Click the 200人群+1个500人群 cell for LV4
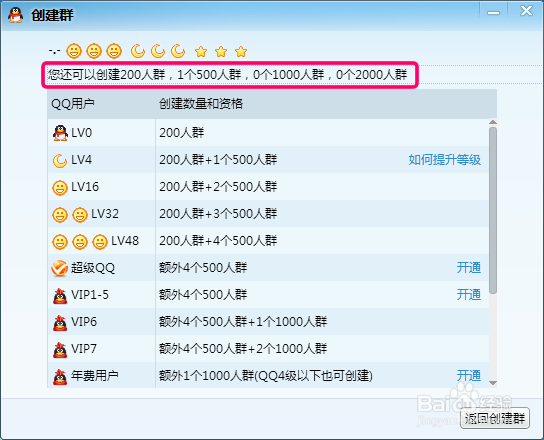The height and width of the screenshot is (440, 544). coord(218,160)
